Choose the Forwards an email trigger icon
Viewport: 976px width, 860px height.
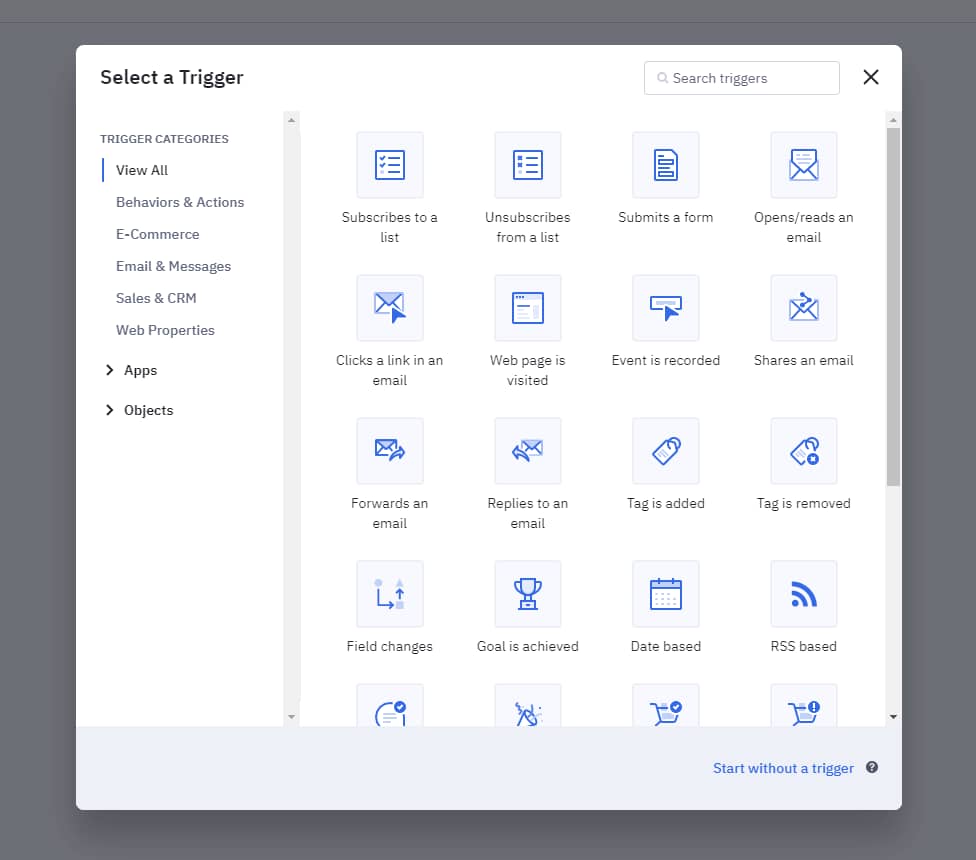coord(390,451)
